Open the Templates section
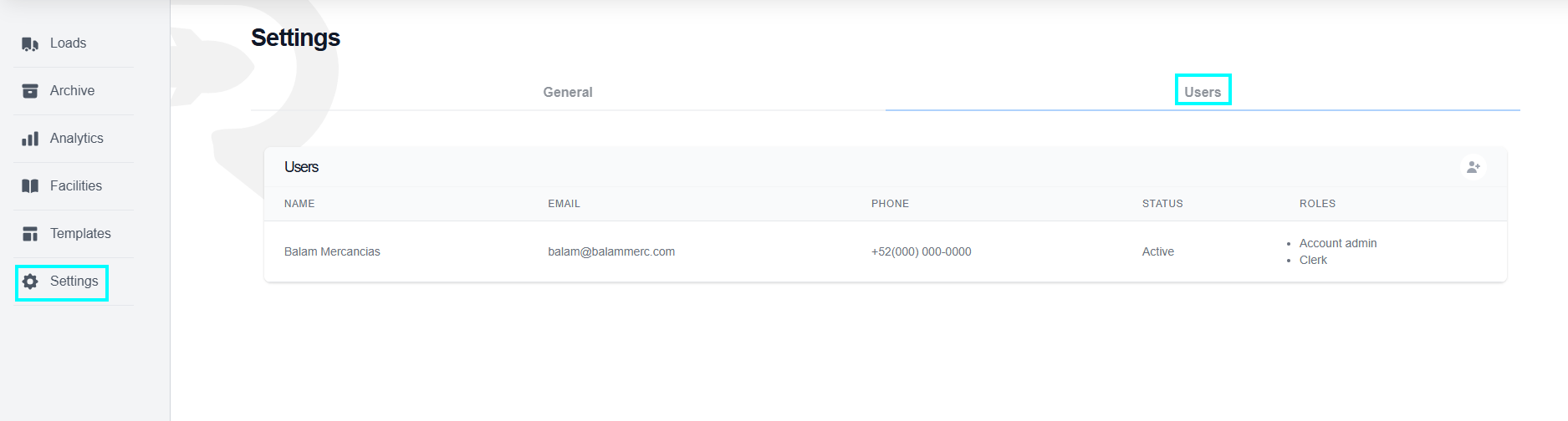The image size is (1568, 421). [x=74, y=234]
